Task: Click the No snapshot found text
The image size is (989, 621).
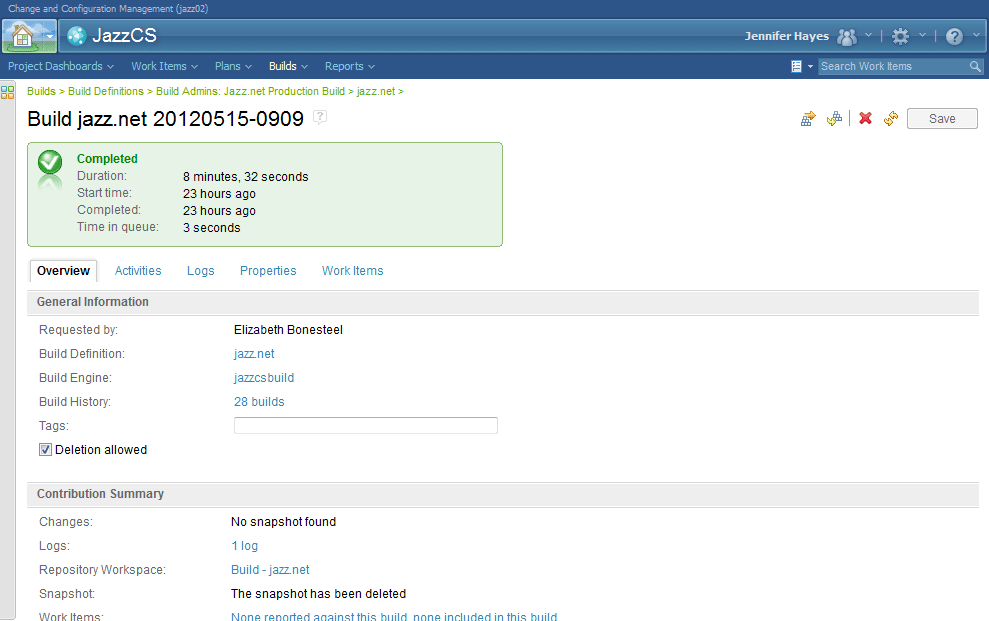Action: tap(283, 522)
